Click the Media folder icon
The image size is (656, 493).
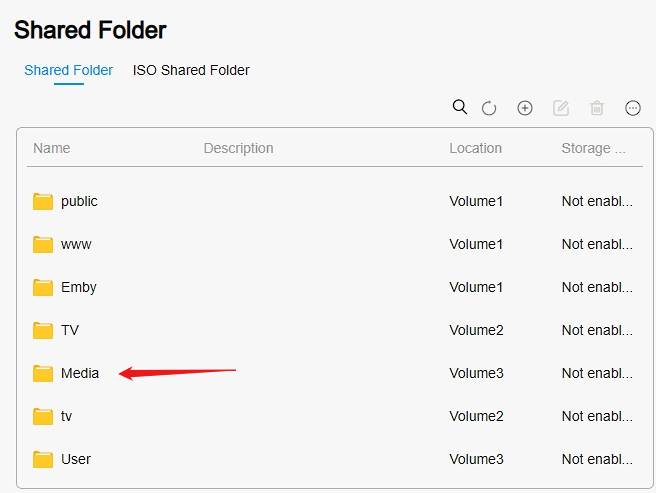[43, 373]
